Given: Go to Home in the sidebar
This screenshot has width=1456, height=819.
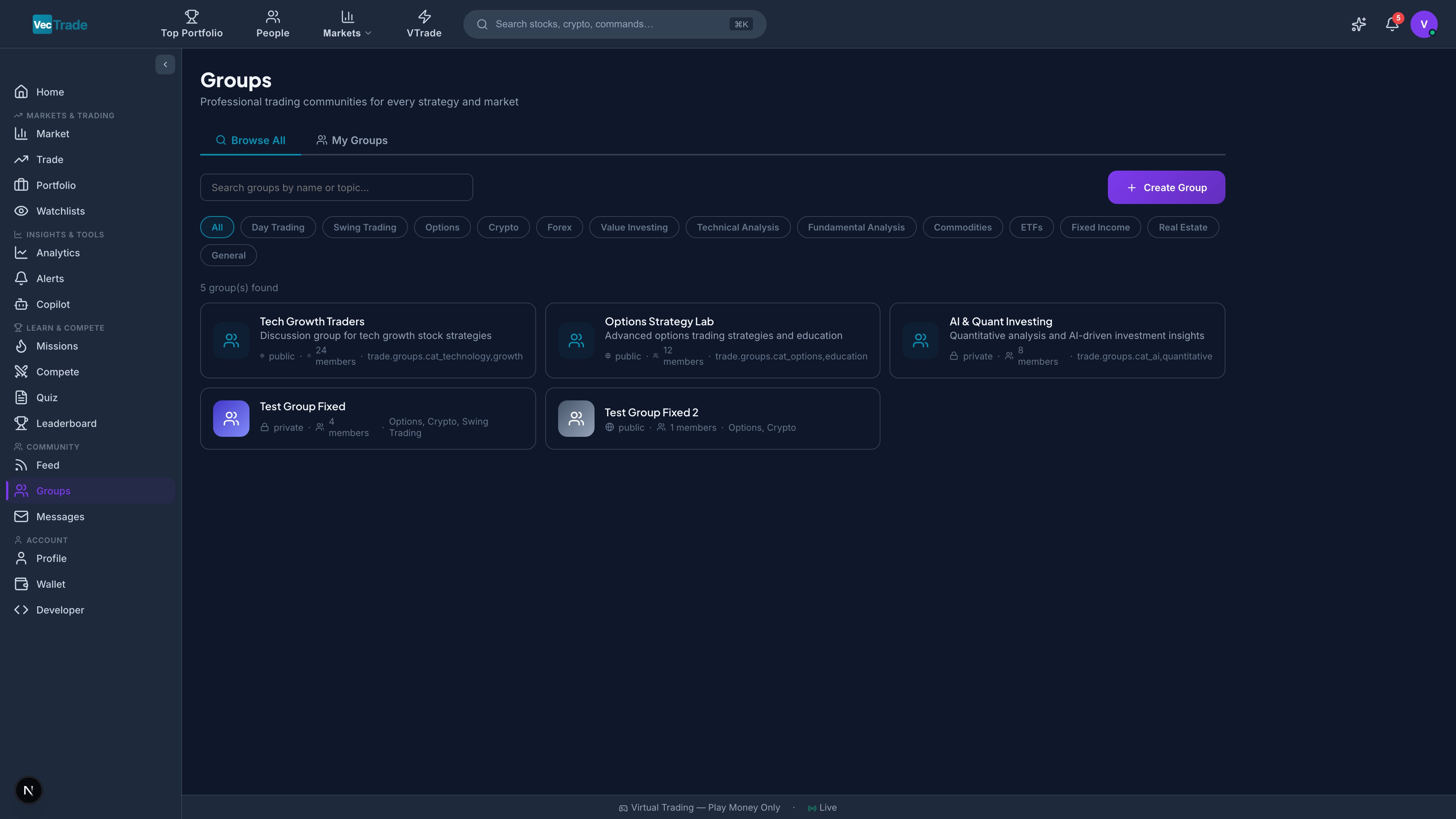Looking at the screenshot, I should [x=91, y=91].
